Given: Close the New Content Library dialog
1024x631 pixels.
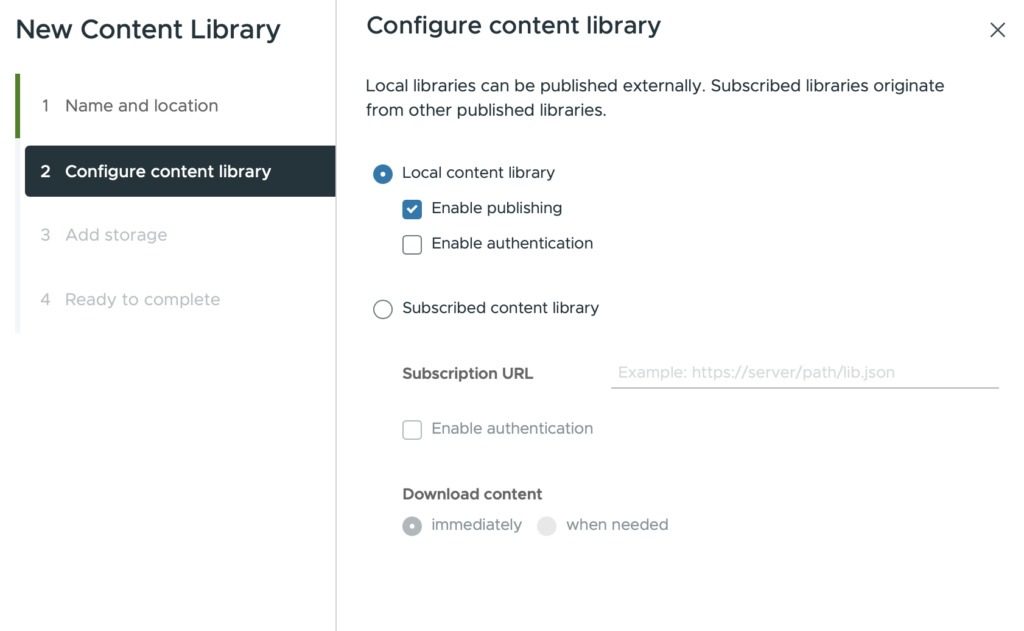Looking at the screenshot, I should pos(997,30).
